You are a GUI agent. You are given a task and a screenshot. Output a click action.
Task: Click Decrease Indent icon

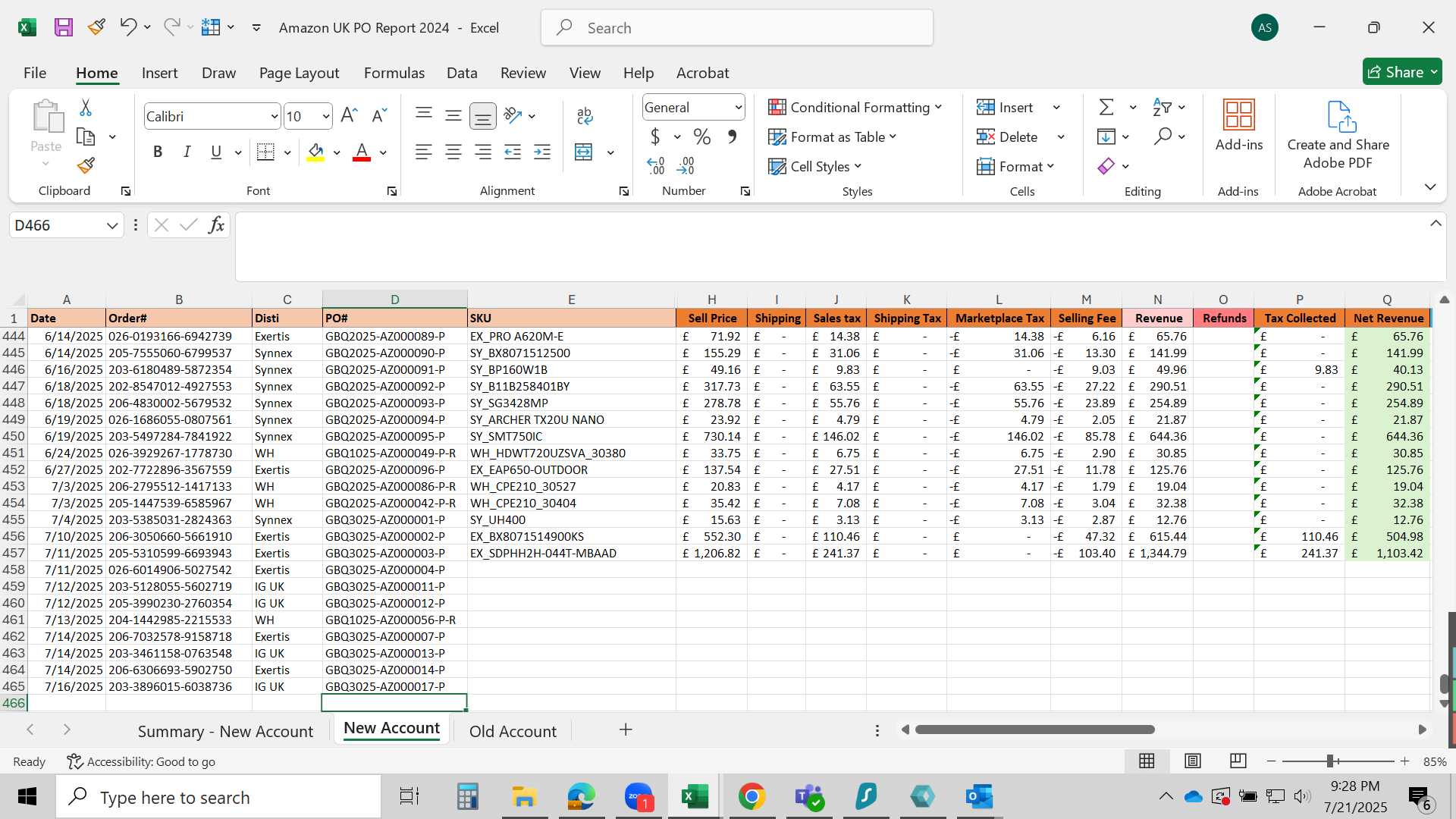[x=513, y=152]
